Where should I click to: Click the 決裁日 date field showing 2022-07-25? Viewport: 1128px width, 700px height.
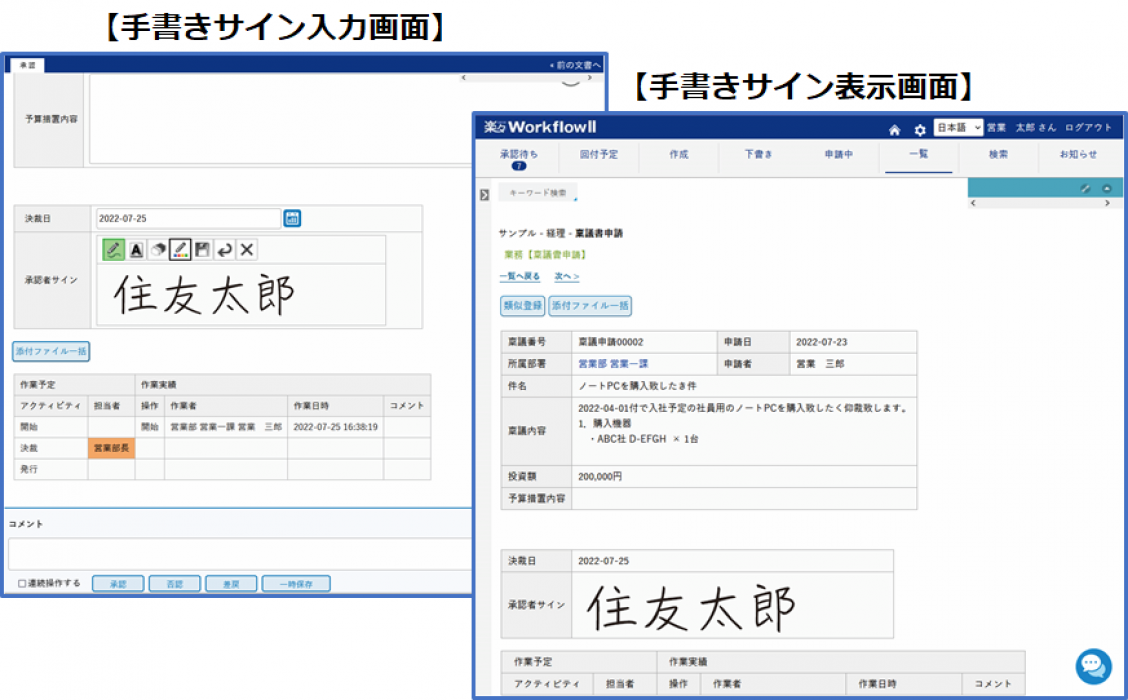188,218
